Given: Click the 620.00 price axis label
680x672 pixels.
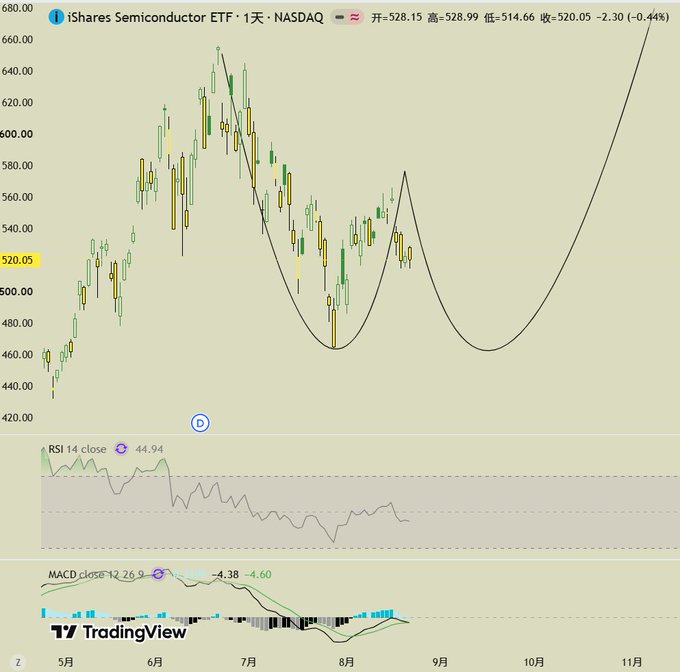Looking at the screenshot, I should pos(17,103).
